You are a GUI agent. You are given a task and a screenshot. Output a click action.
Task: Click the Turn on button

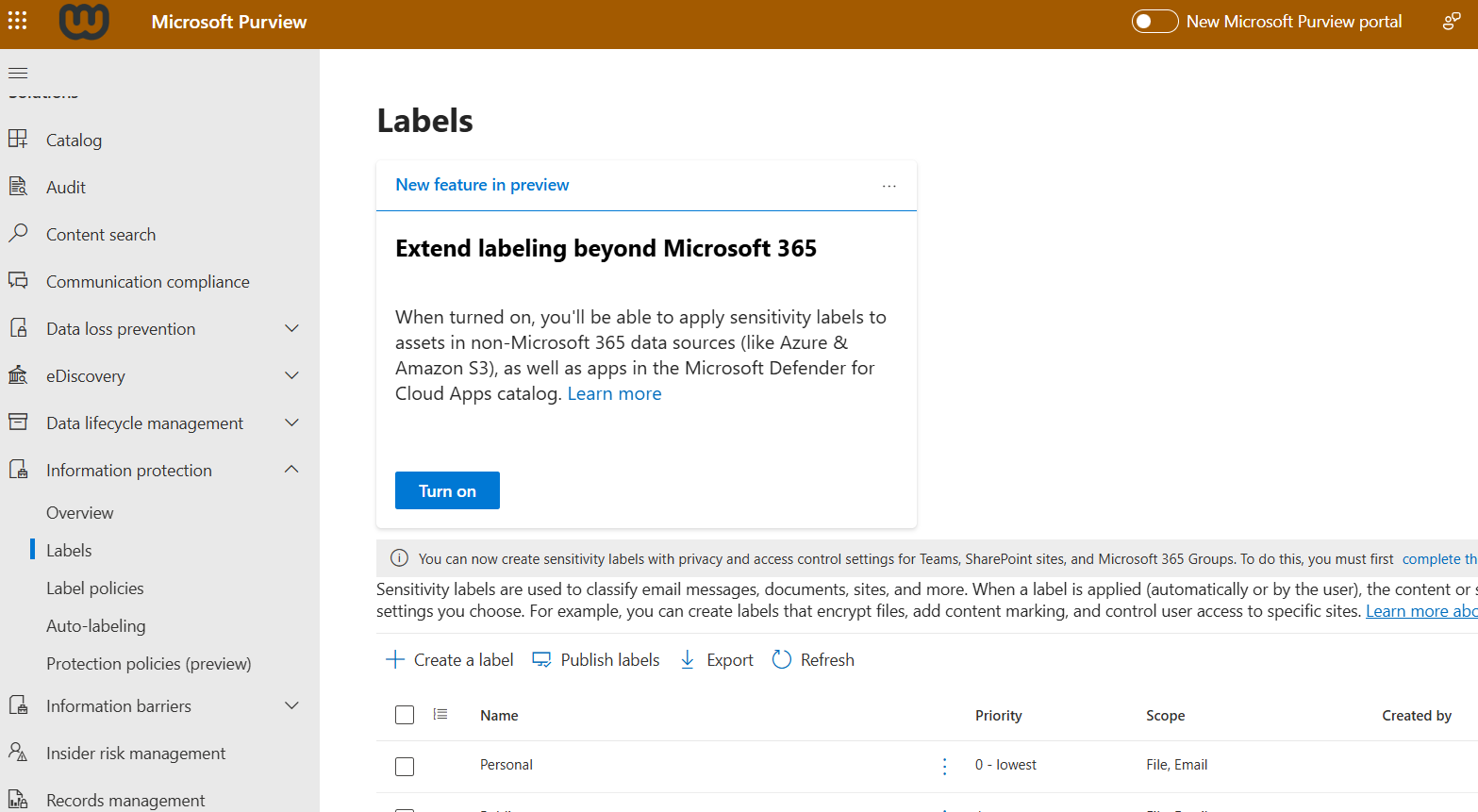click(447, 490)
